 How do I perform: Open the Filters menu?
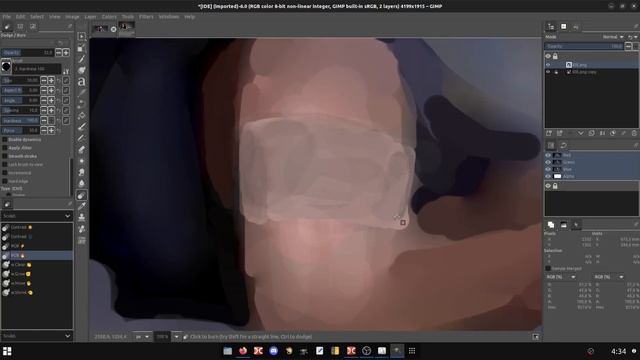[146, 17]
